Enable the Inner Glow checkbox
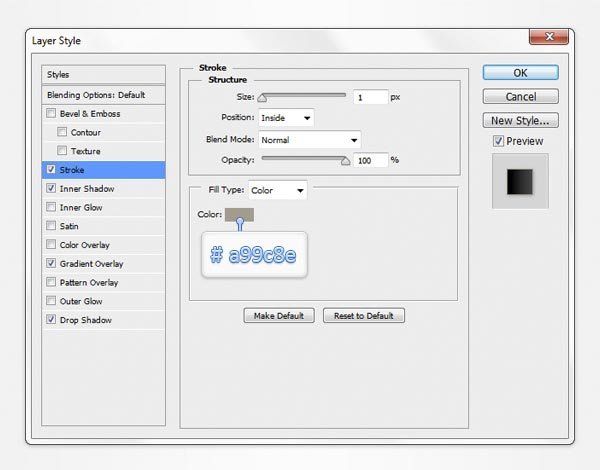 click(51, 207)
